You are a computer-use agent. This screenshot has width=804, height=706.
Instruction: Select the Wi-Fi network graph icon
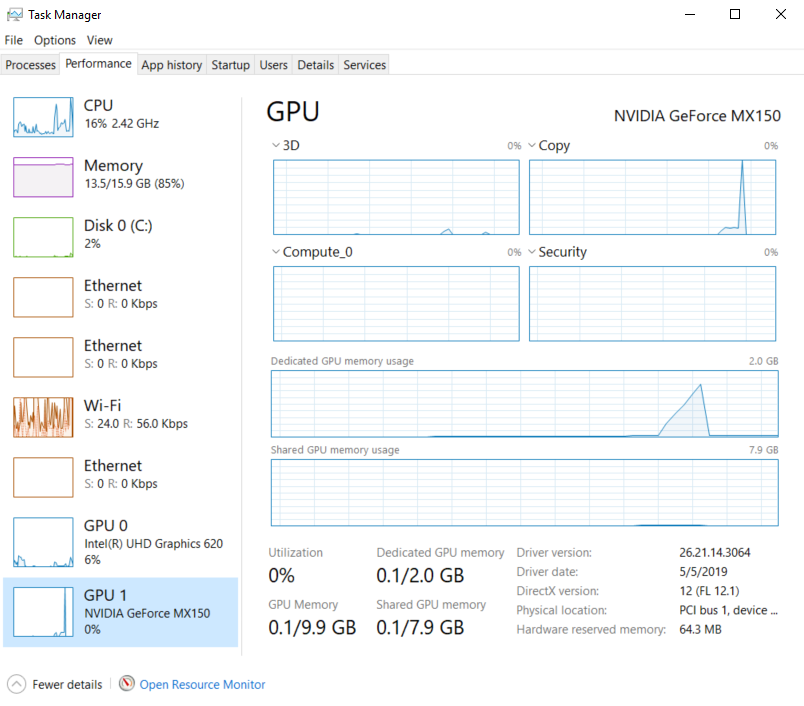pos(43,417)
